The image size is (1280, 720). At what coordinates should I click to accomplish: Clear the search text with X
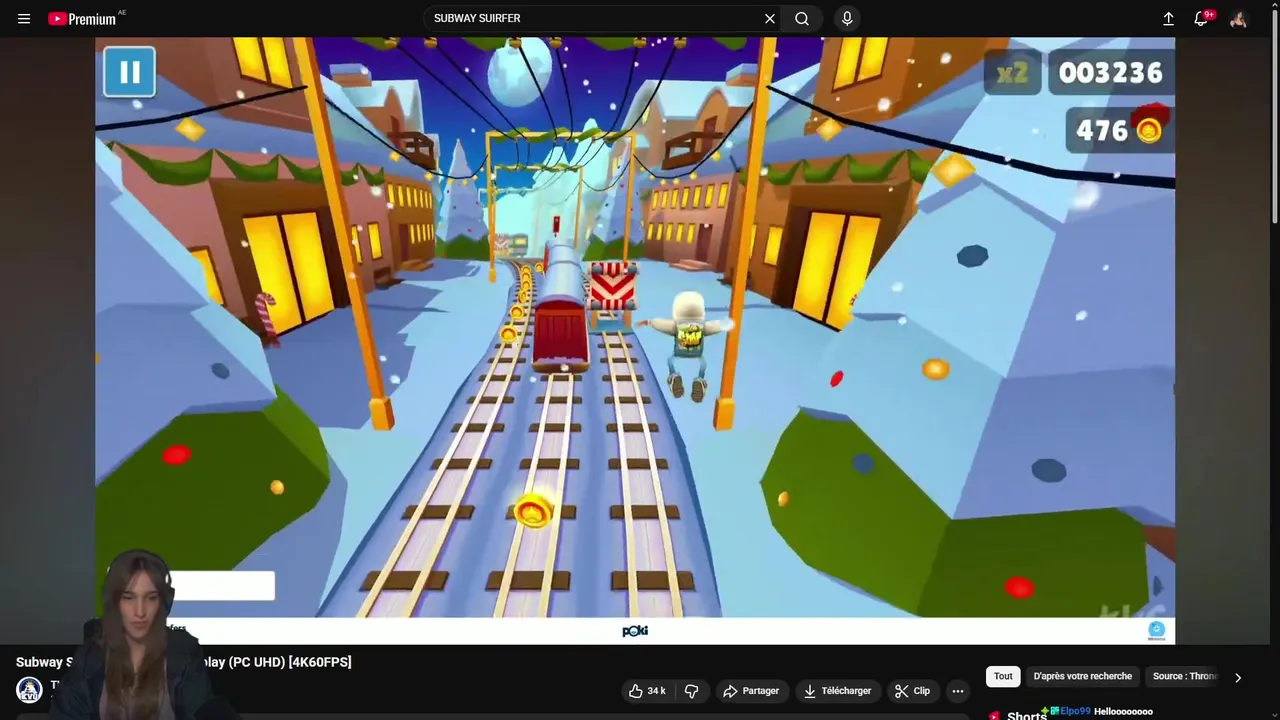(x=770, y=18)
